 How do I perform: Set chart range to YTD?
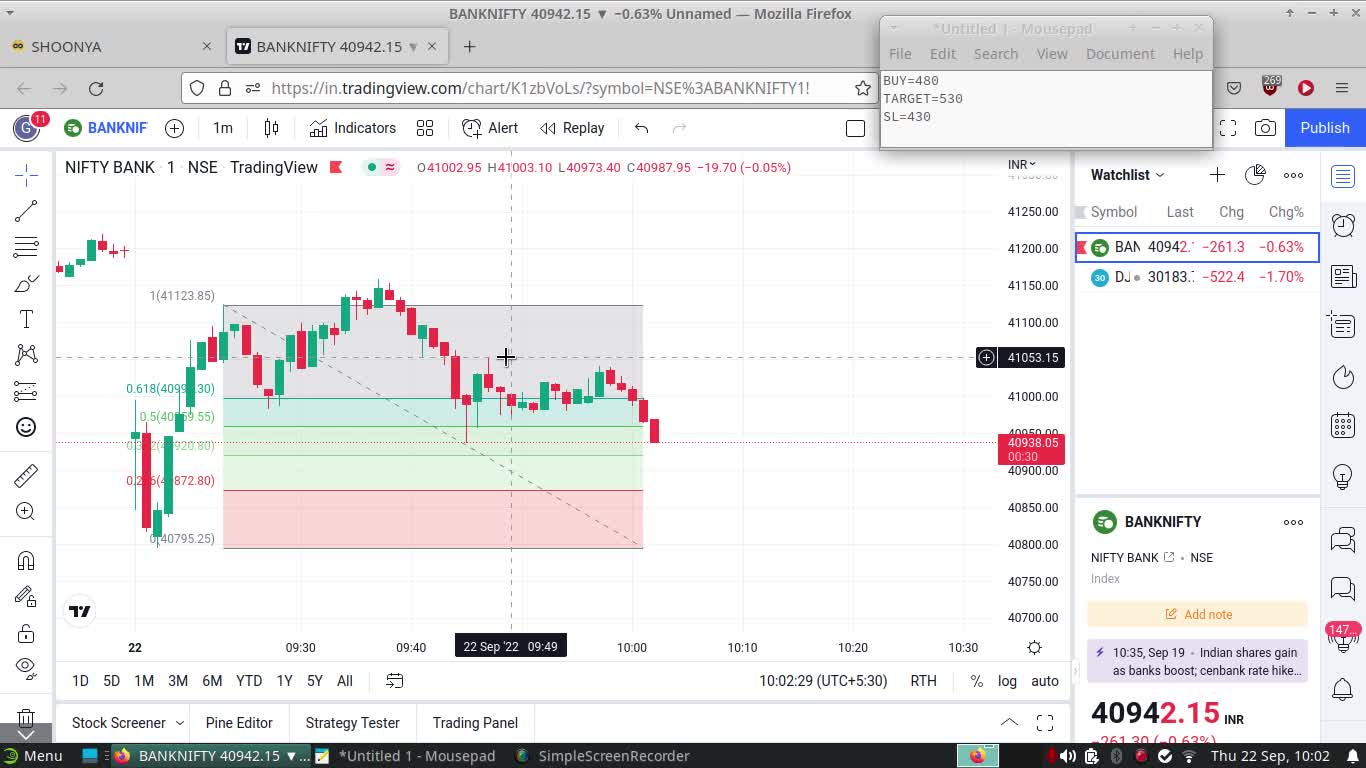(x=249, y=681)
